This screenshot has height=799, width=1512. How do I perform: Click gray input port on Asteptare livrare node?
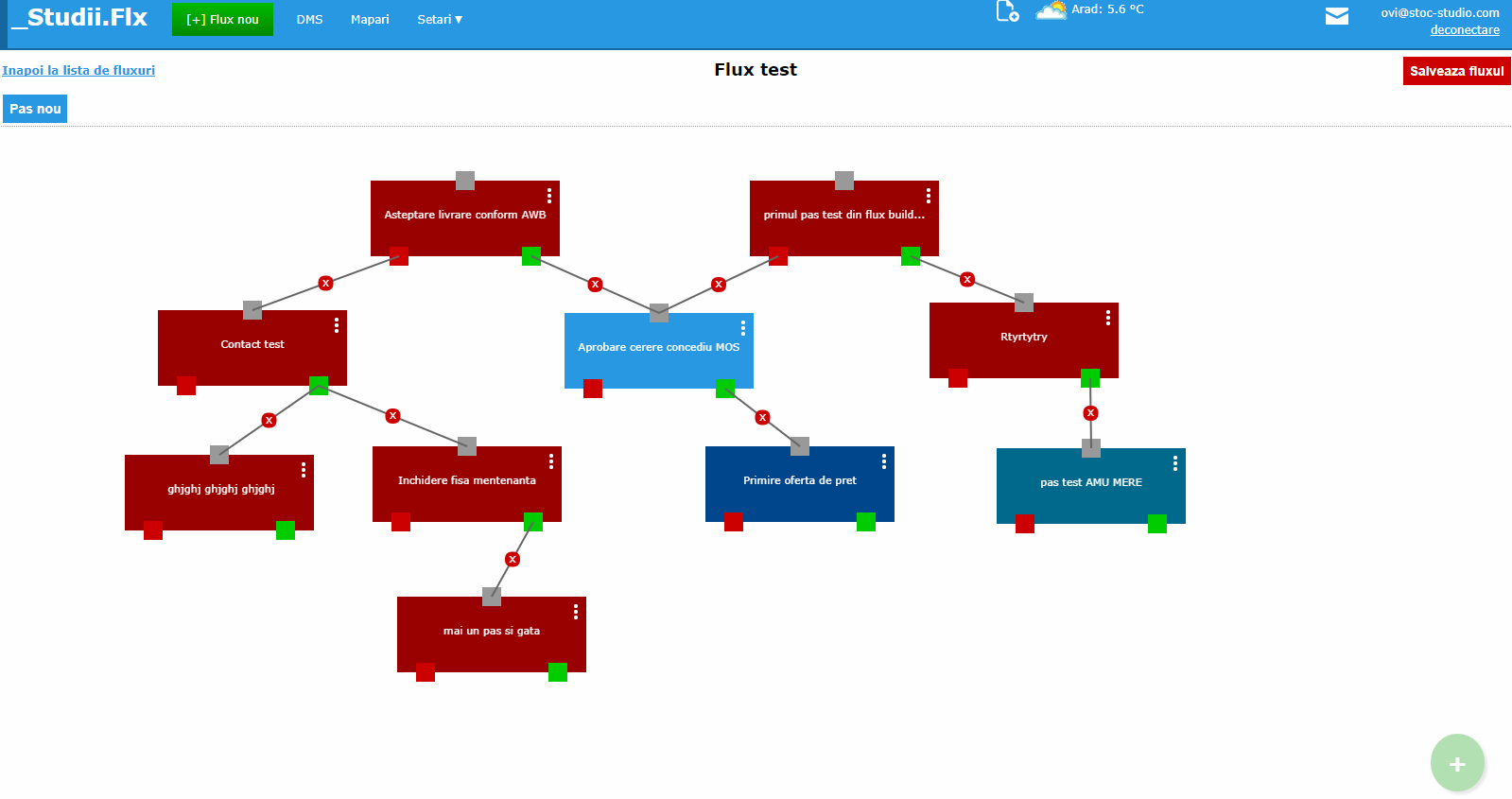[x=465, y=181]
